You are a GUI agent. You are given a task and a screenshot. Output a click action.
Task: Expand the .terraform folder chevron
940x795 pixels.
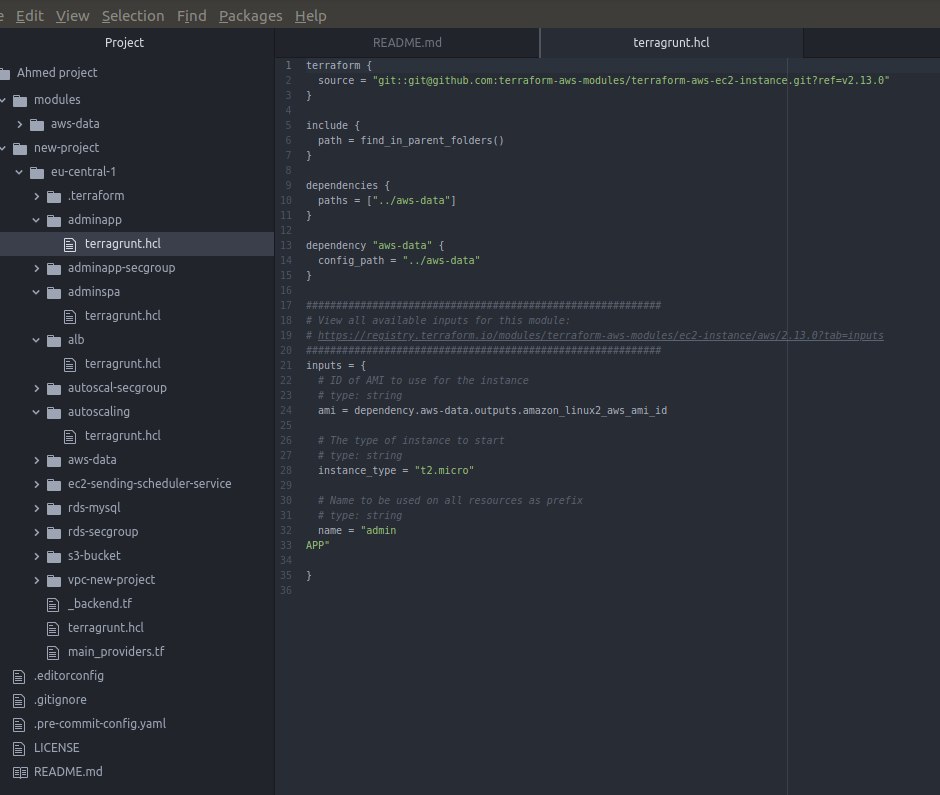click(x=37, y=196)
